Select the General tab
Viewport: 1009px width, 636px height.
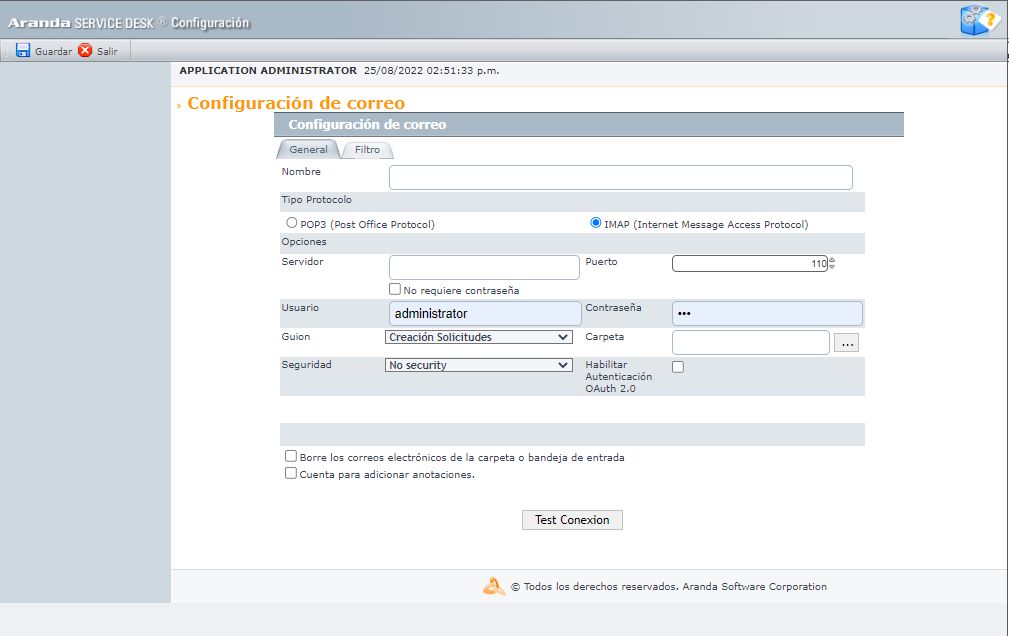(x=308, y=150)
